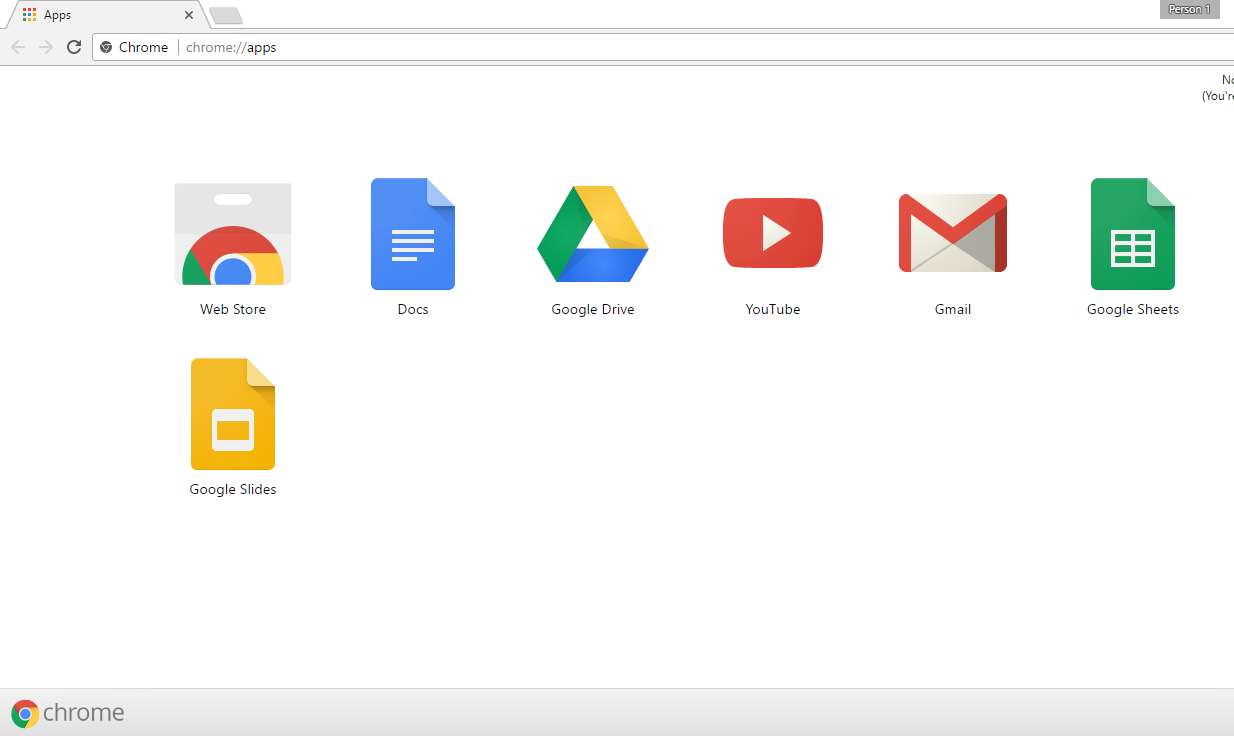Click the back navigation arrow
1234x736 pixels.
coord(18,47)
